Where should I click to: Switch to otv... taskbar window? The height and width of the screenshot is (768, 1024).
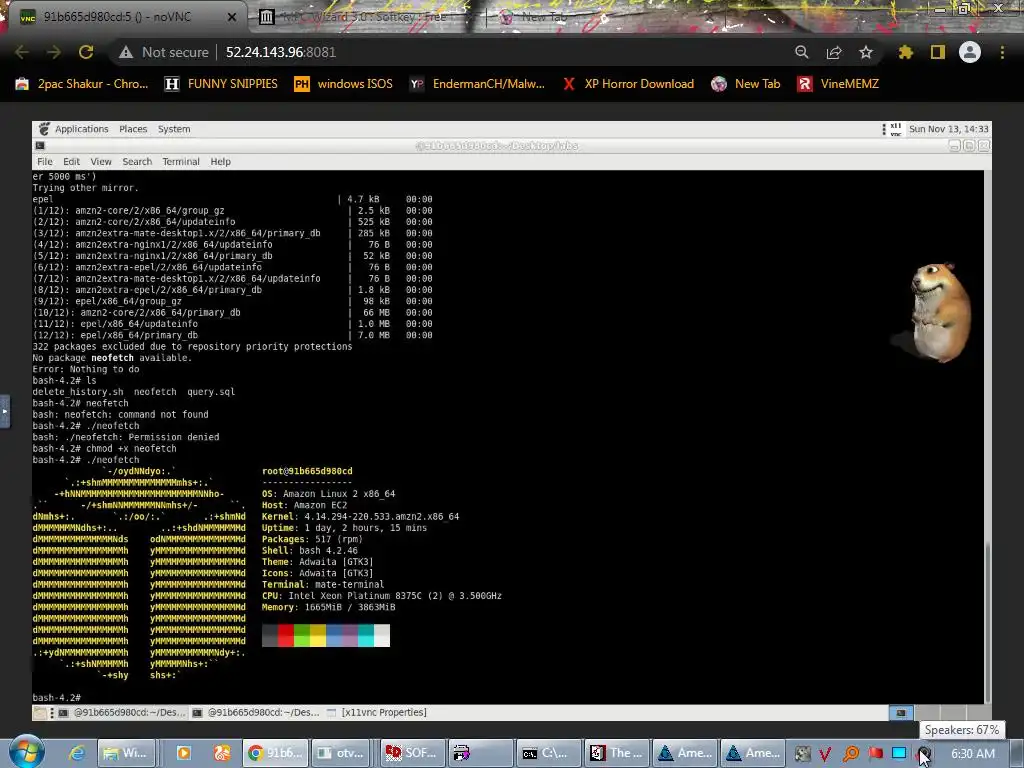tap(342, 753)
